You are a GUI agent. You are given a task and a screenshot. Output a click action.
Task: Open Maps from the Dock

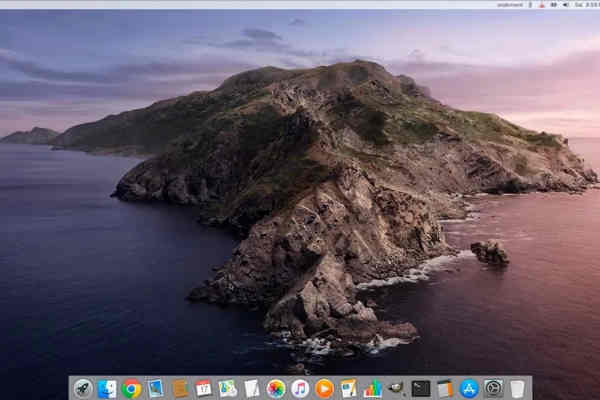(228, 389)
